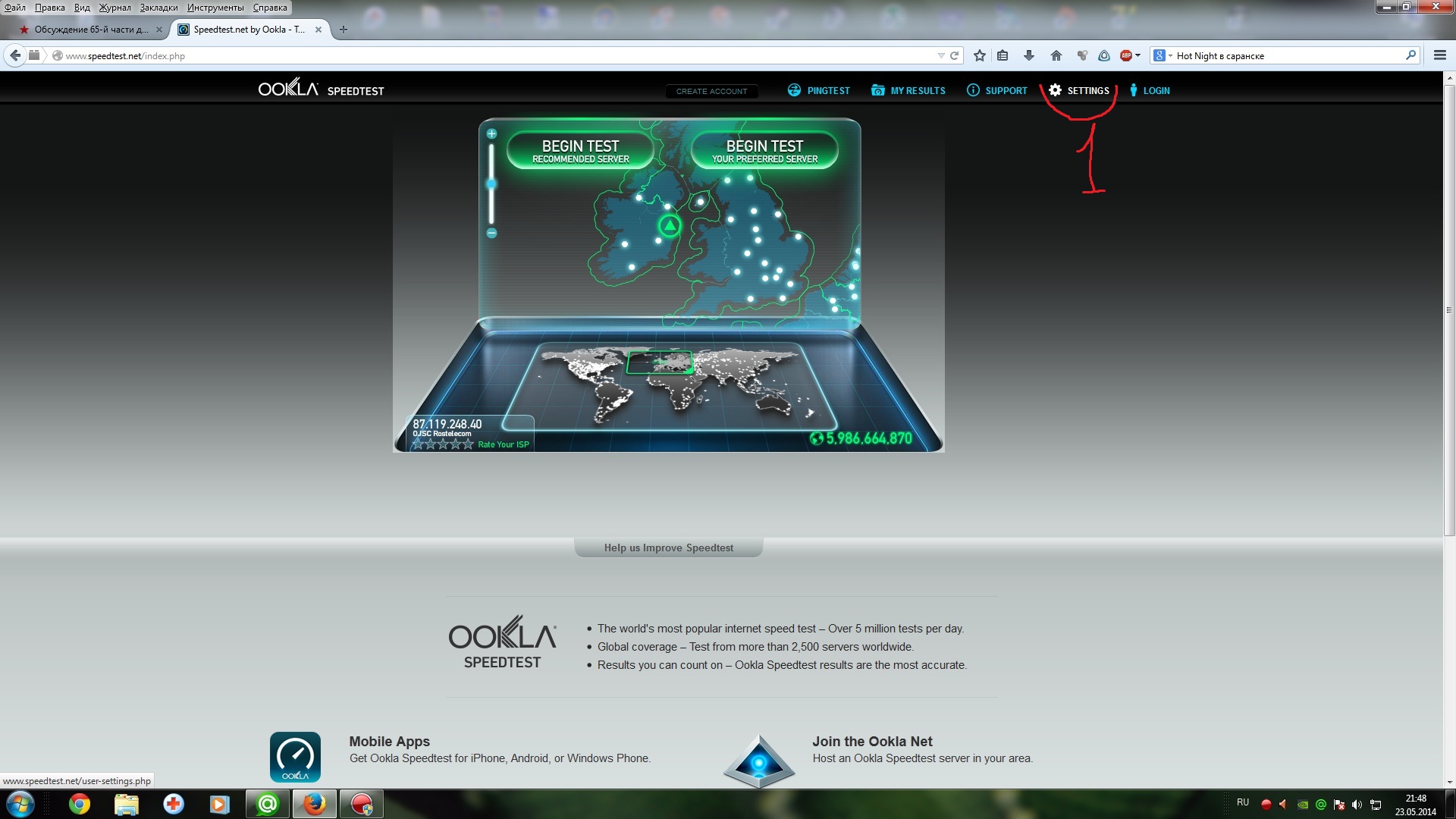Click the Ookla Net pyramid icon
This screenshot has width=1456, height=819.
759,761
